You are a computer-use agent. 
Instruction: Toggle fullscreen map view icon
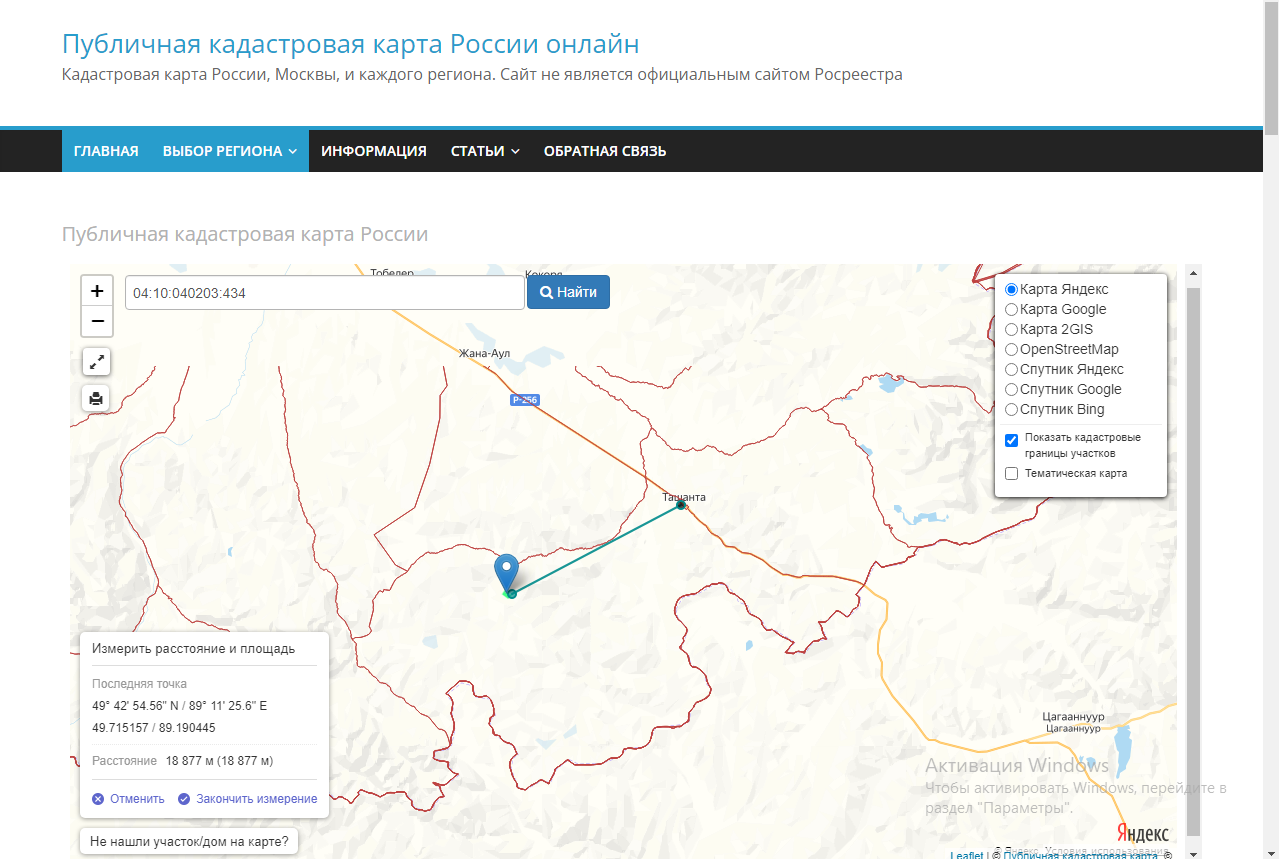pyautogui.click(x=96, y=362)
